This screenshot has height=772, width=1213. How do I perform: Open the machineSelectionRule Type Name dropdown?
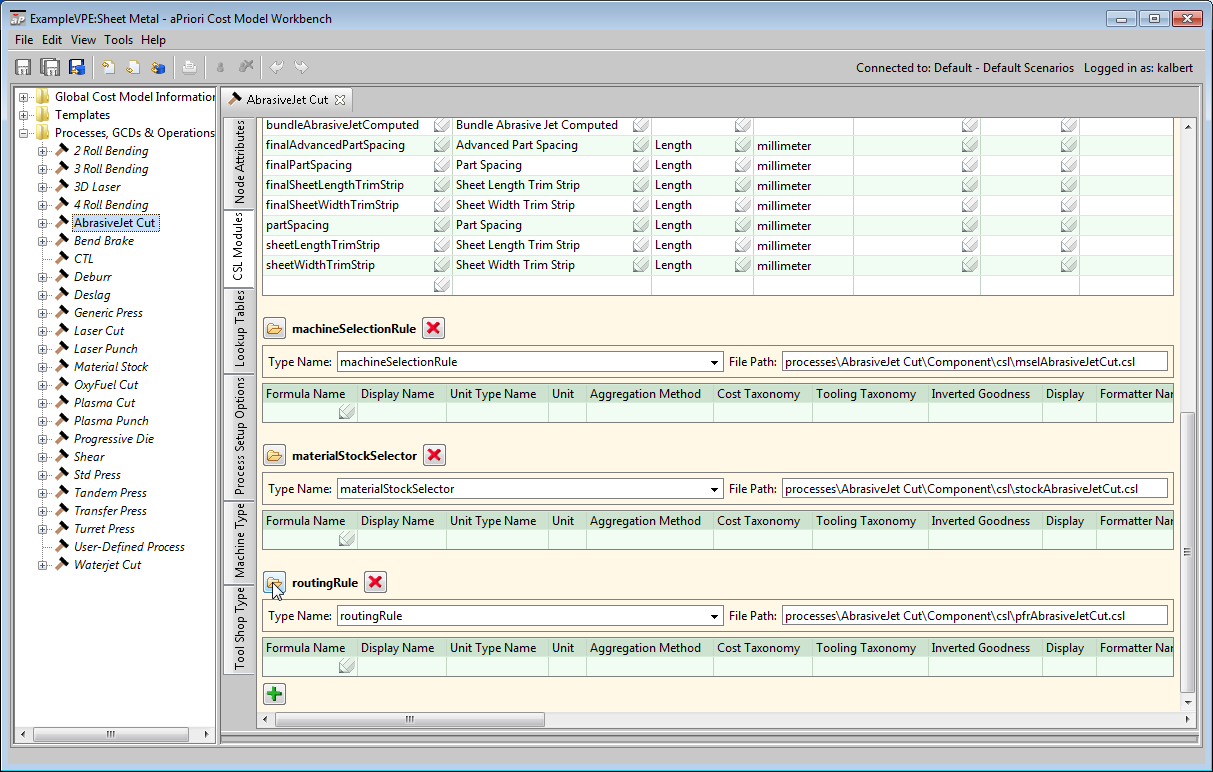click(714, 362)
